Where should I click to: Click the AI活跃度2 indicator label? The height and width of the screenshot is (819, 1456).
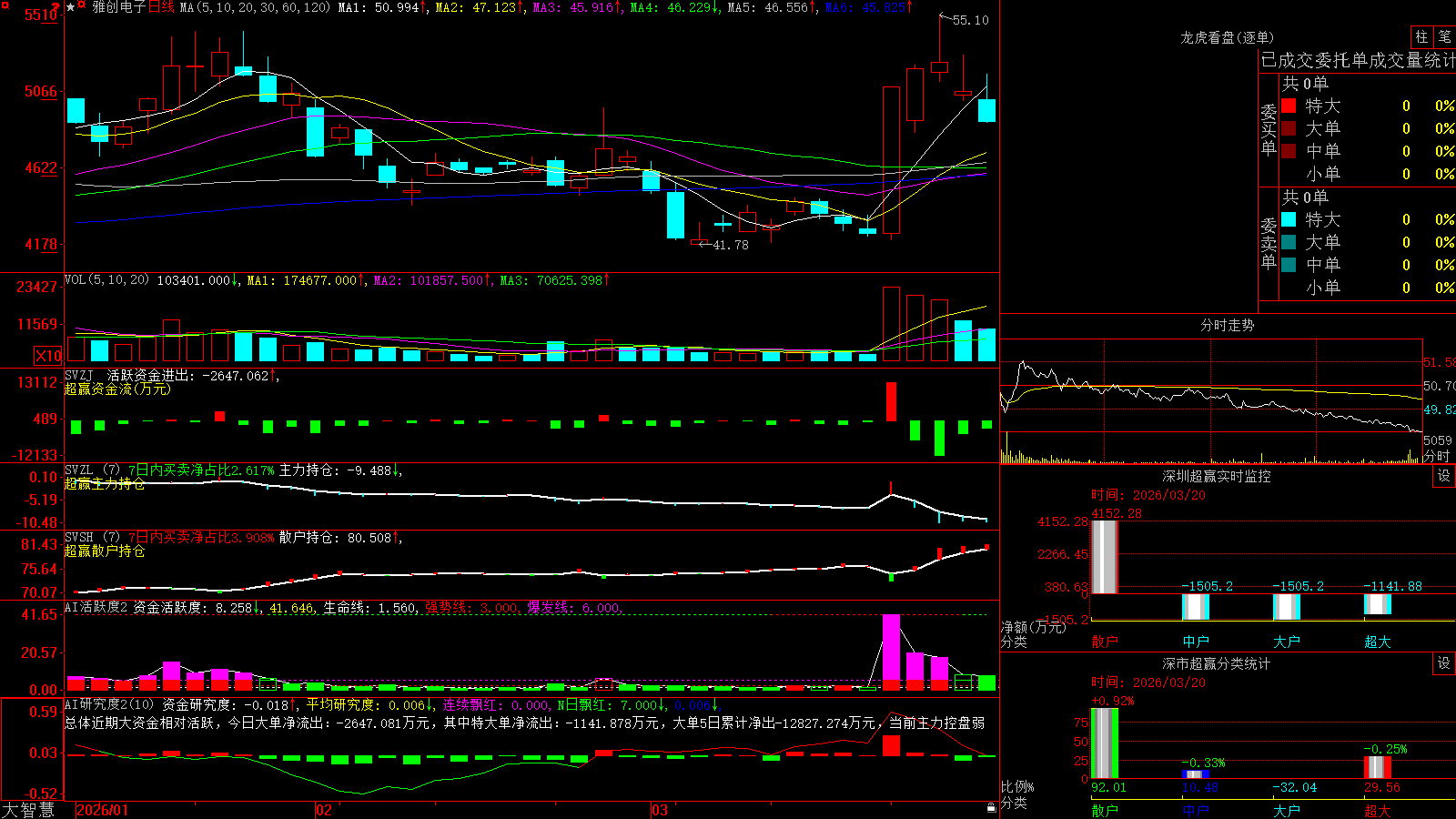click(96, 607)
